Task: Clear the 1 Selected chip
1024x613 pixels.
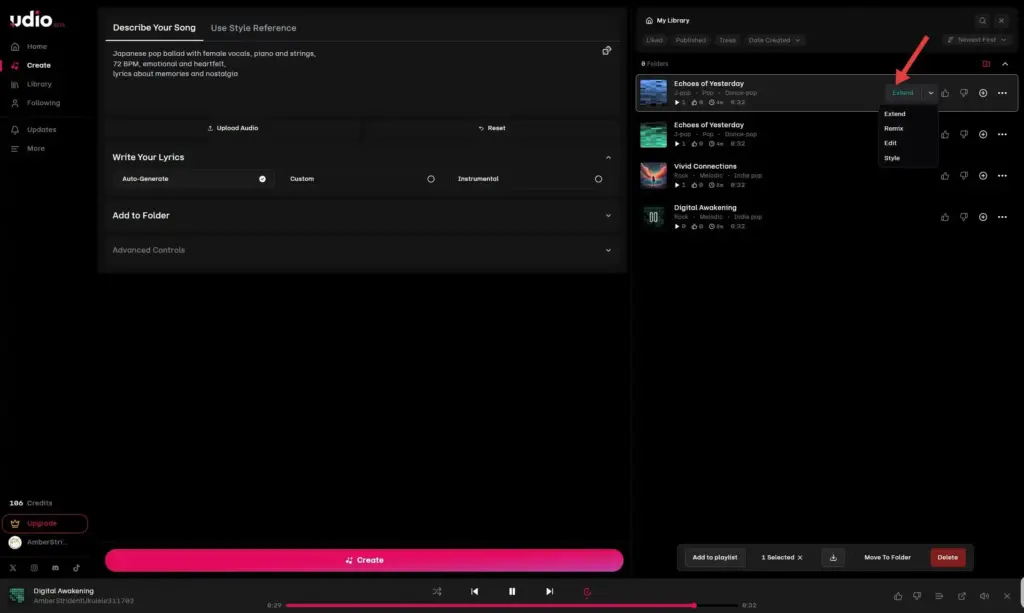Action: coord(800,558)
